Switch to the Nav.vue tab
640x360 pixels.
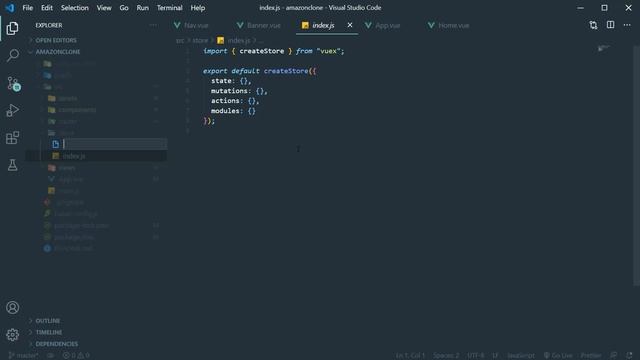[196, 25]
